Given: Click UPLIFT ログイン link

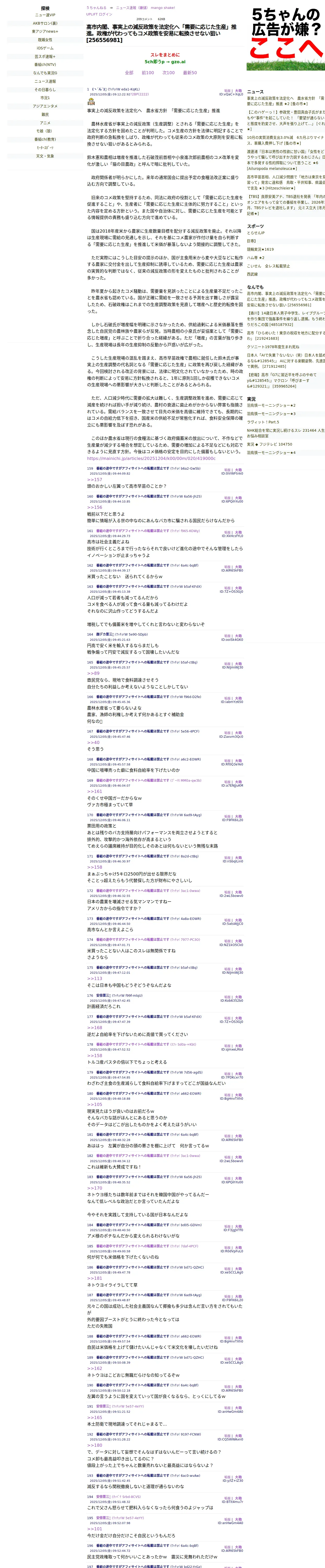Looking at the screenshot, I should [99, 14].
